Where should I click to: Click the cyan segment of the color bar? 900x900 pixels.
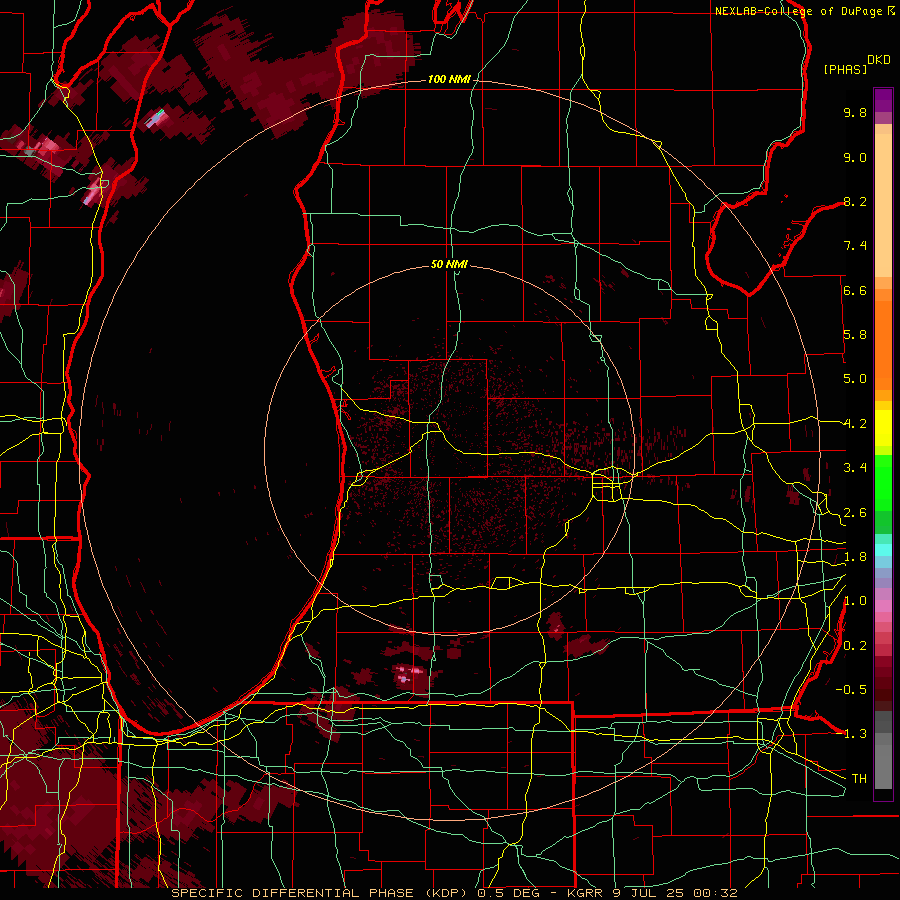[883, 550]
